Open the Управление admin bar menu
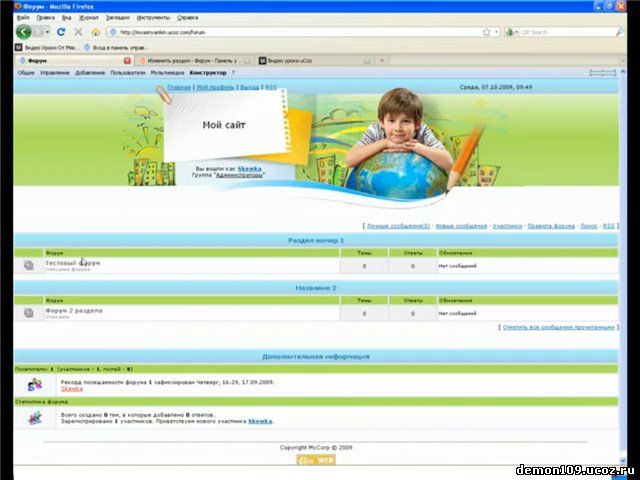Screen dimensions: 640x480 point(55,73)
